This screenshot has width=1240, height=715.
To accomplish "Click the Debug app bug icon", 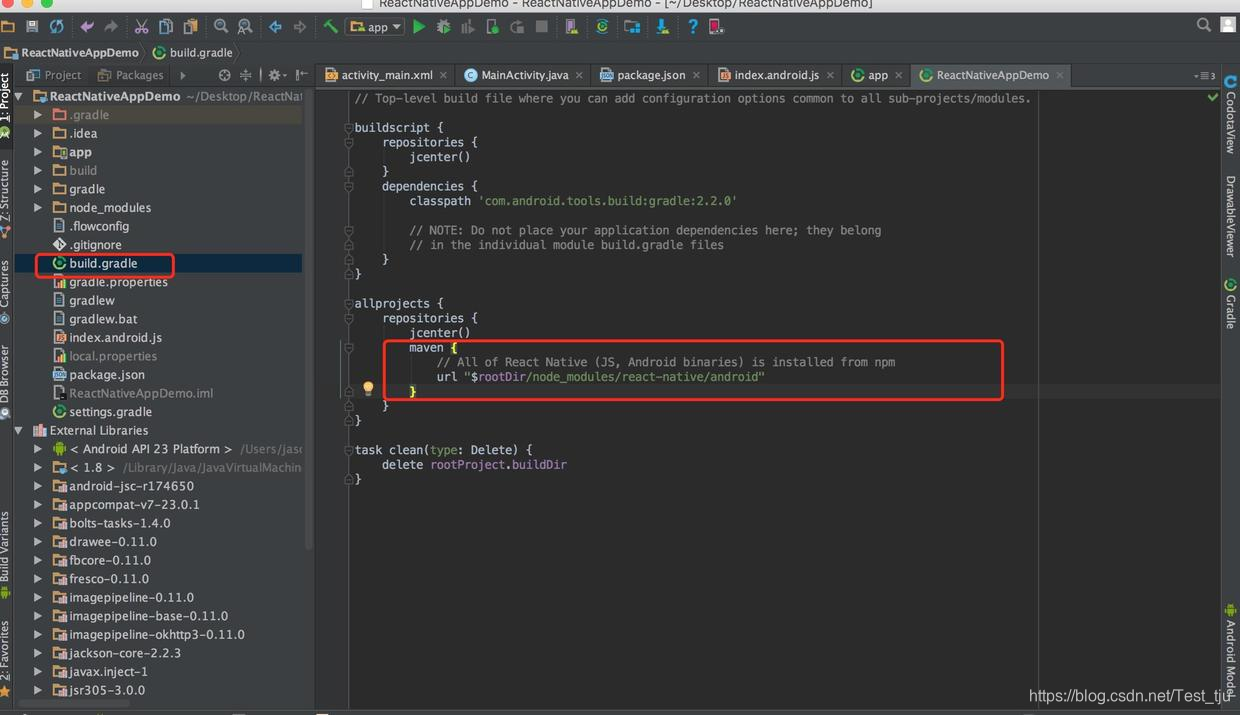I will [443, 26].
